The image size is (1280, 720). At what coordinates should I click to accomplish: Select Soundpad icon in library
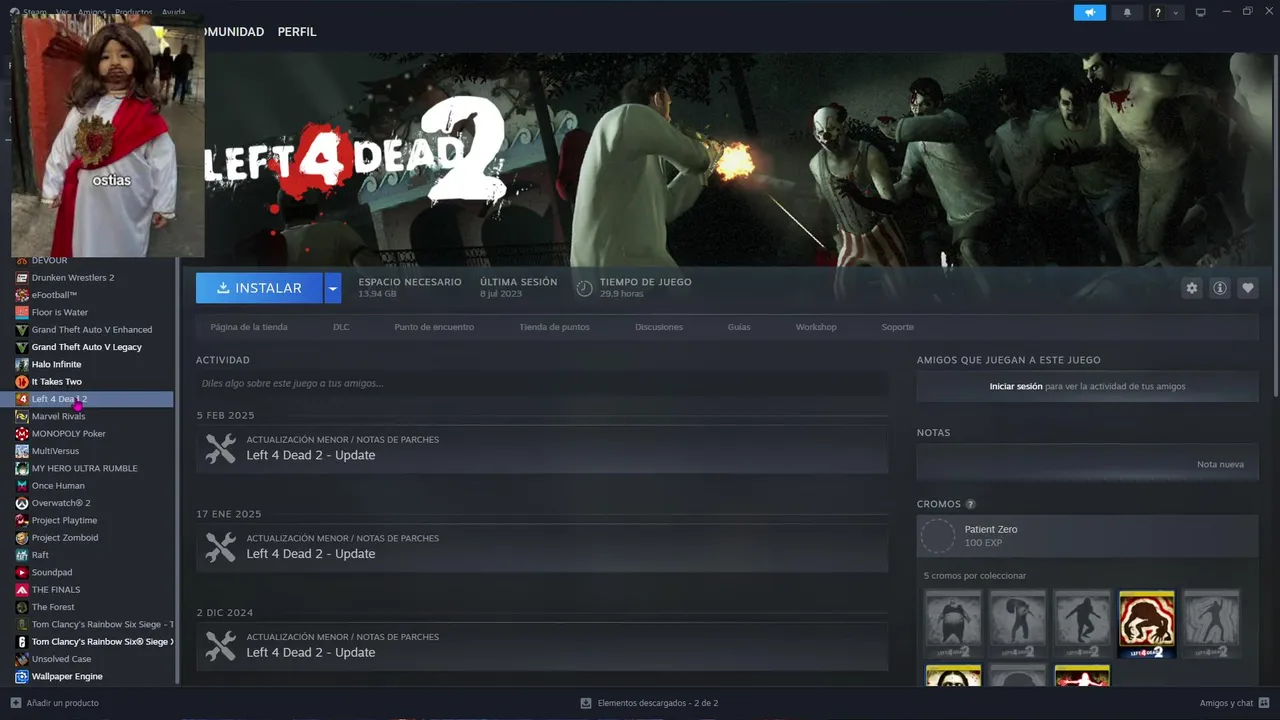[22, 572]
